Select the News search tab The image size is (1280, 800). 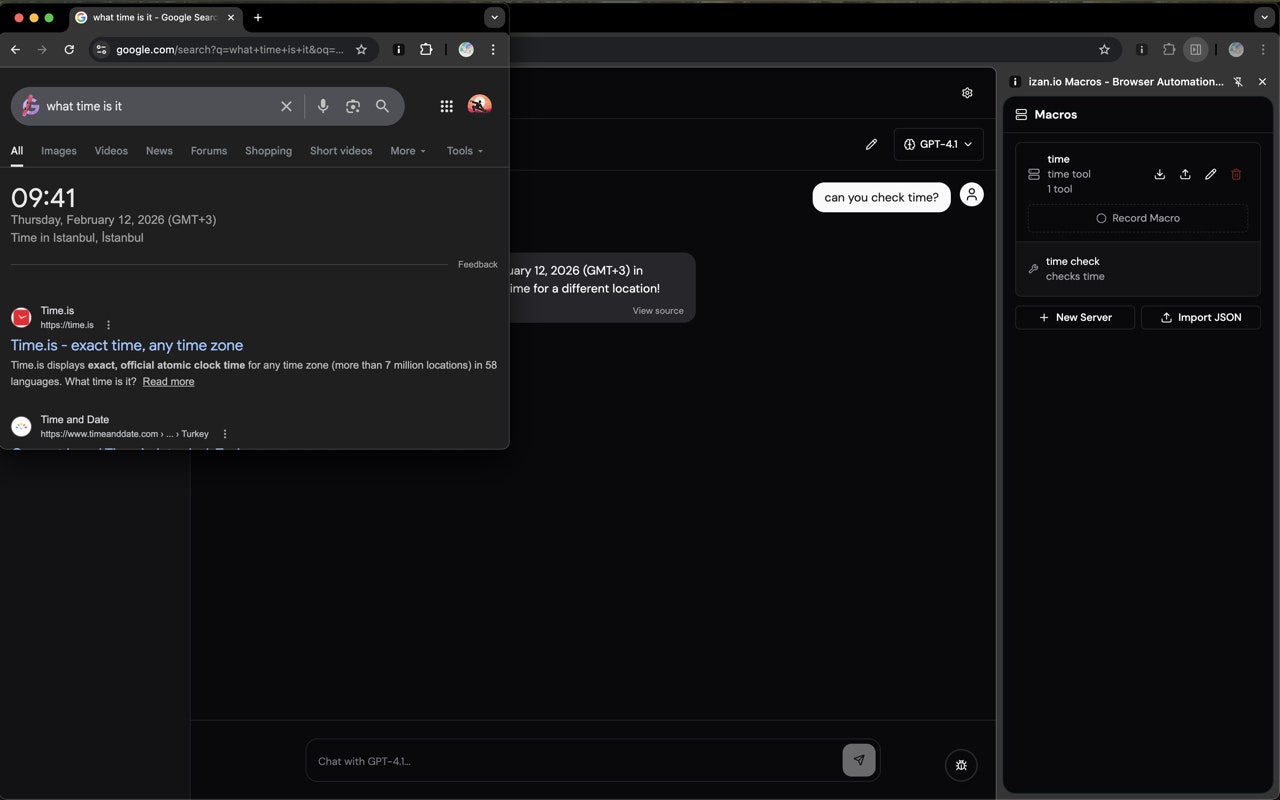click(159, 150)
